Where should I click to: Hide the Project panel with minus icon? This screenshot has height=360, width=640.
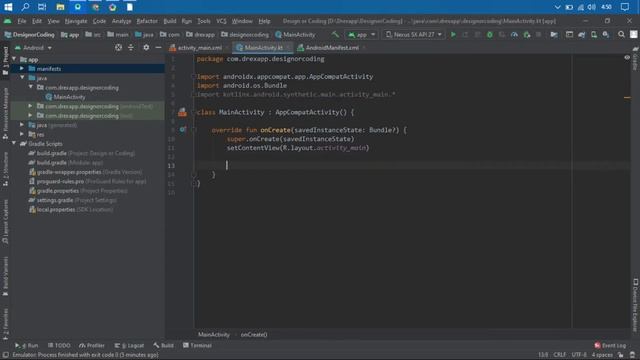[158, 48]
